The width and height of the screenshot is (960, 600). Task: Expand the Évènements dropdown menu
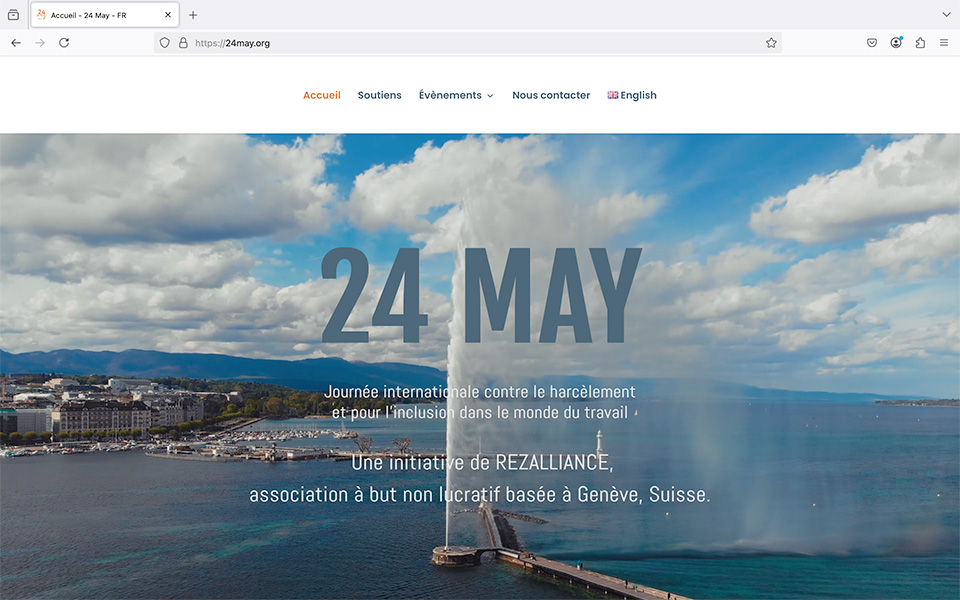(456, 95)
